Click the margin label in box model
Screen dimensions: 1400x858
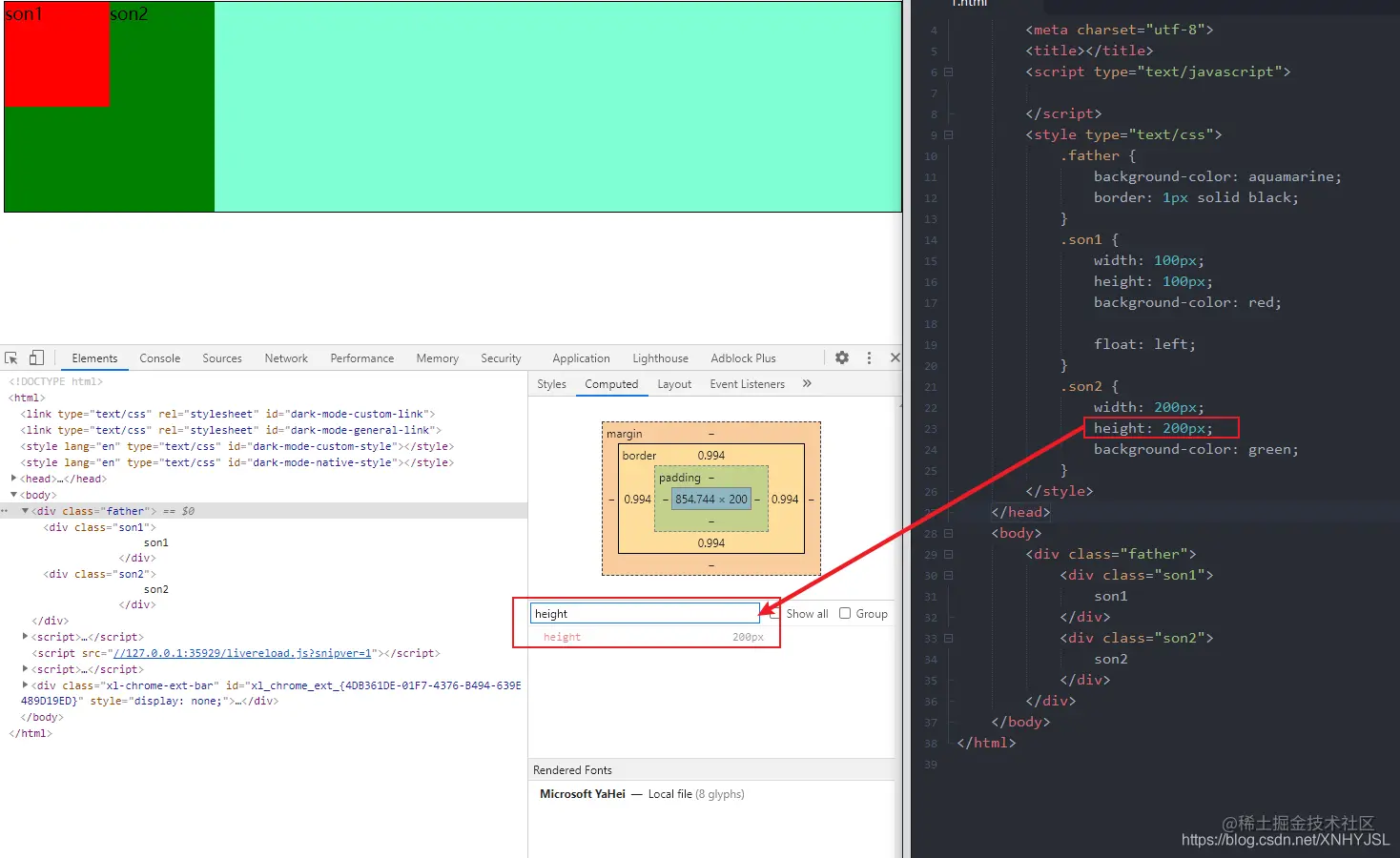[625, 434]
